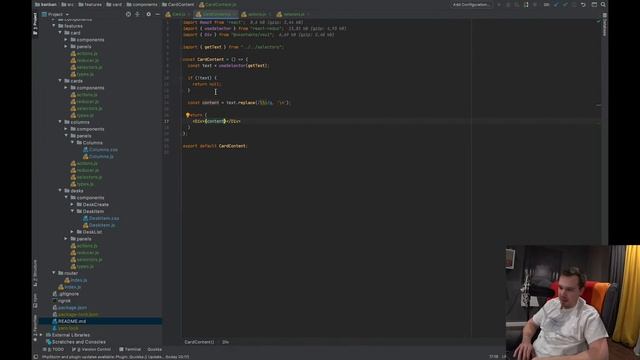This screenshot has width=640, height=360.
Task: Click CardContent() in editor breadcrumbs
Action: (x=199, y=342)
